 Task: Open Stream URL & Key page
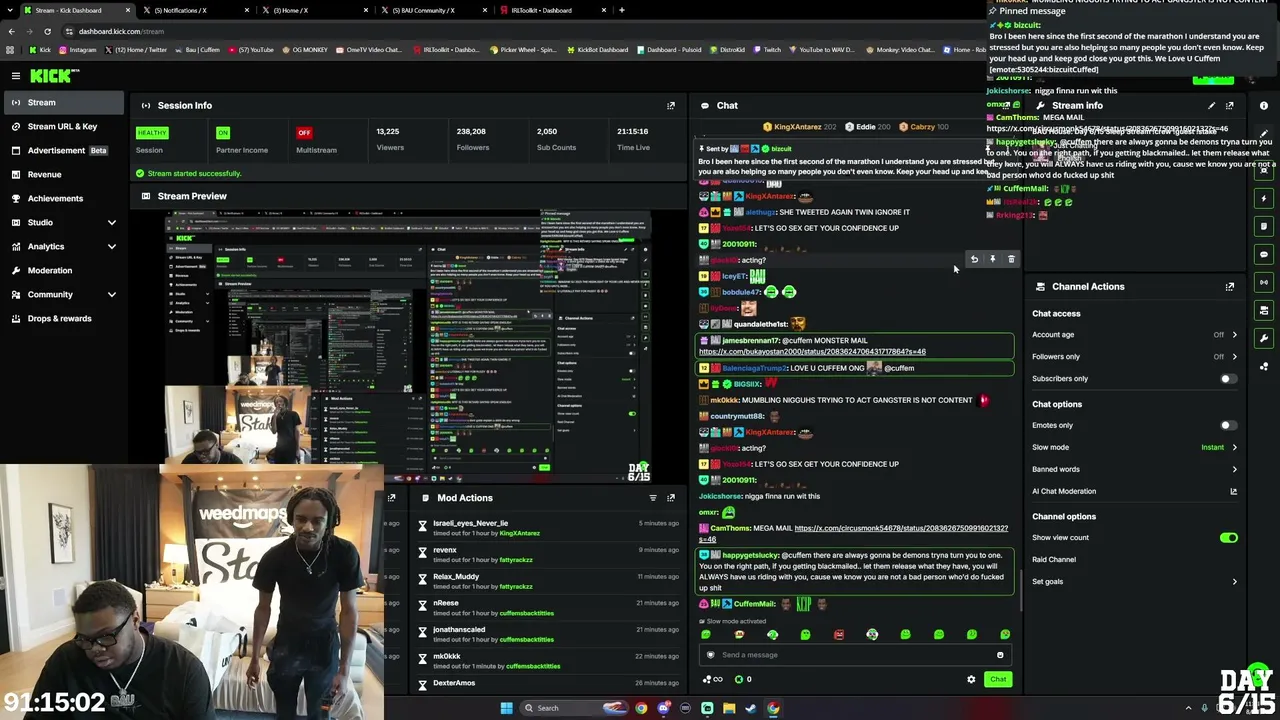pyautogui.click(x=64, y=126)
